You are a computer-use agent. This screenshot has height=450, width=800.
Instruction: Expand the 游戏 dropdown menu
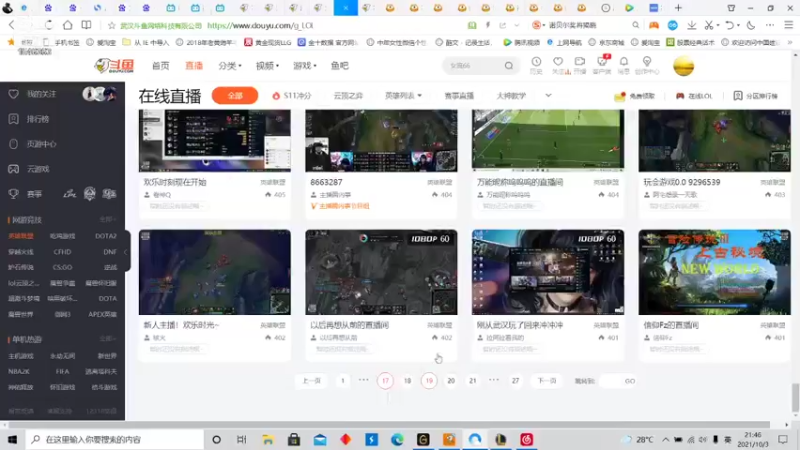pyautogui.click(x=305, y=66)
